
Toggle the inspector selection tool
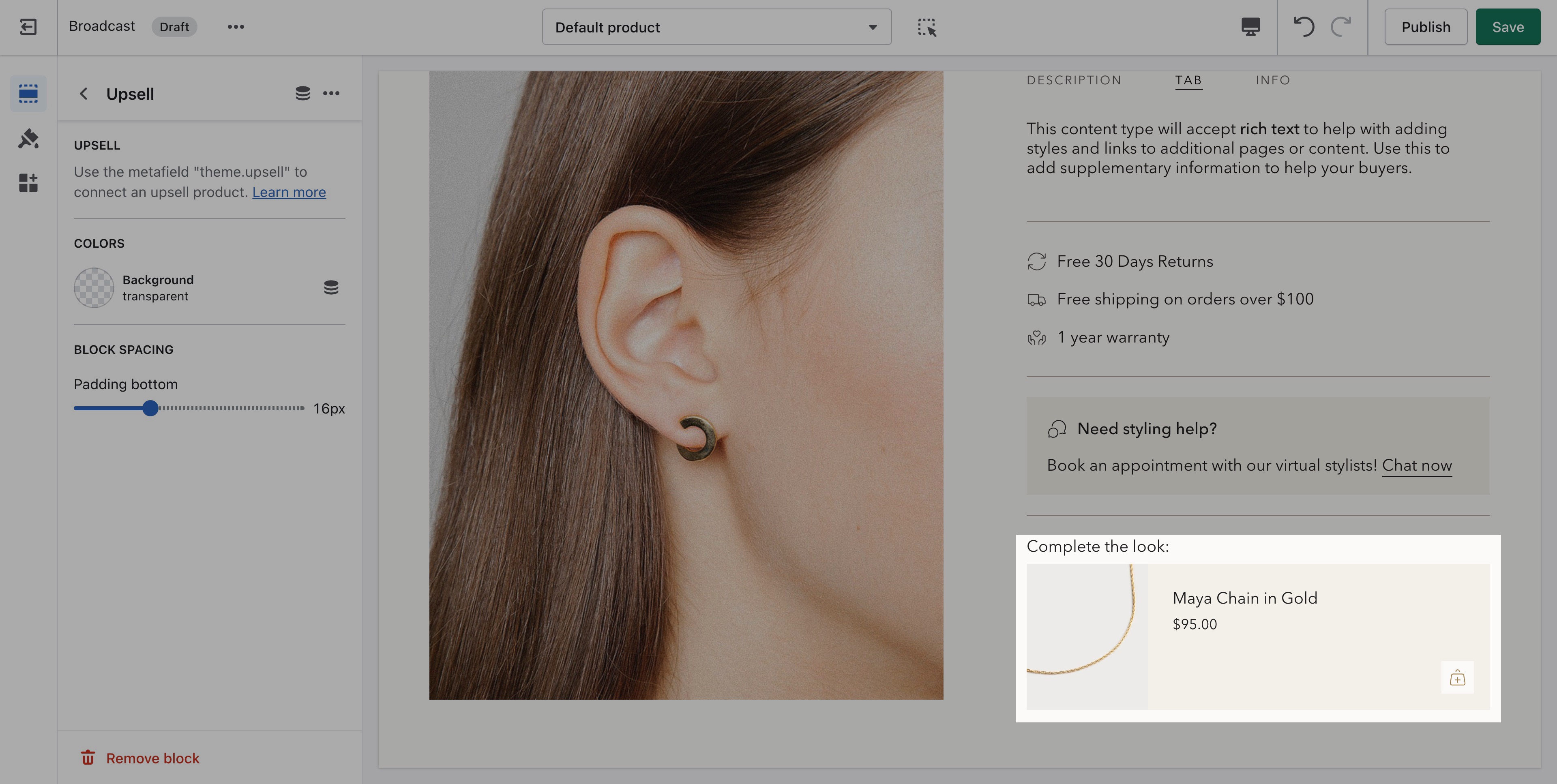[x=926, y=27]
